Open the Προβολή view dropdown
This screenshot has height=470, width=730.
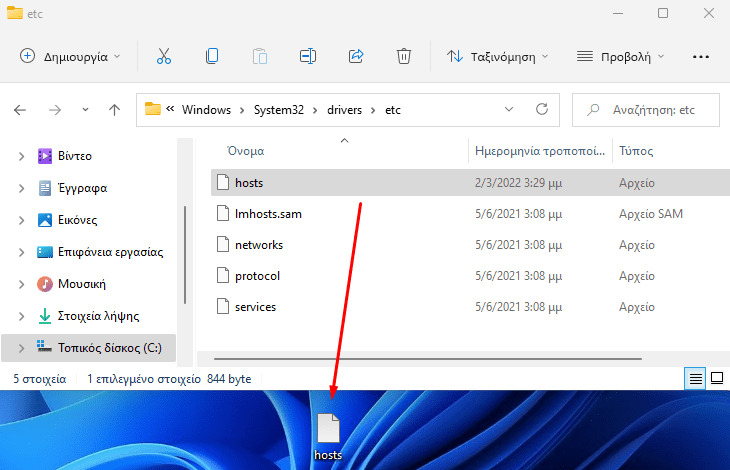click(x=621, y=57)
